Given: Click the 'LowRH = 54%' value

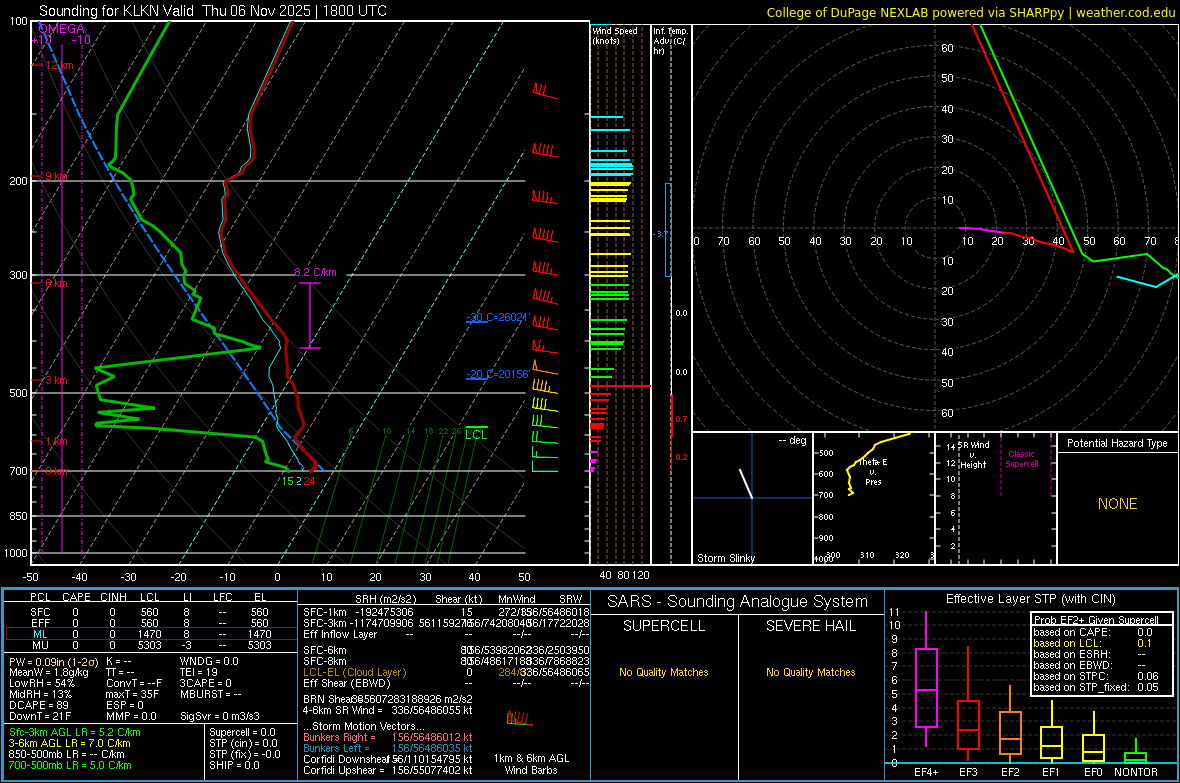Looking at the screenshot, I should coord(41,683).
